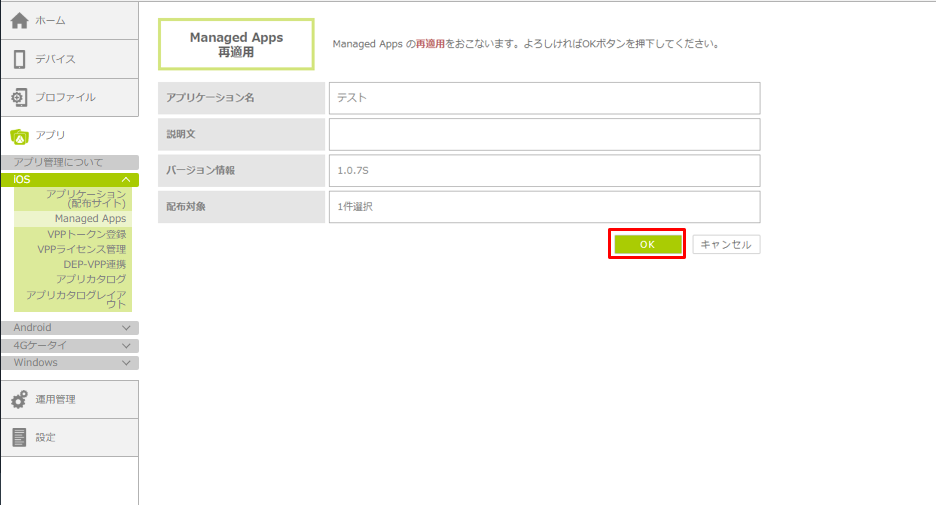Expand the Android section
The image size is (936, 505).
125,328
